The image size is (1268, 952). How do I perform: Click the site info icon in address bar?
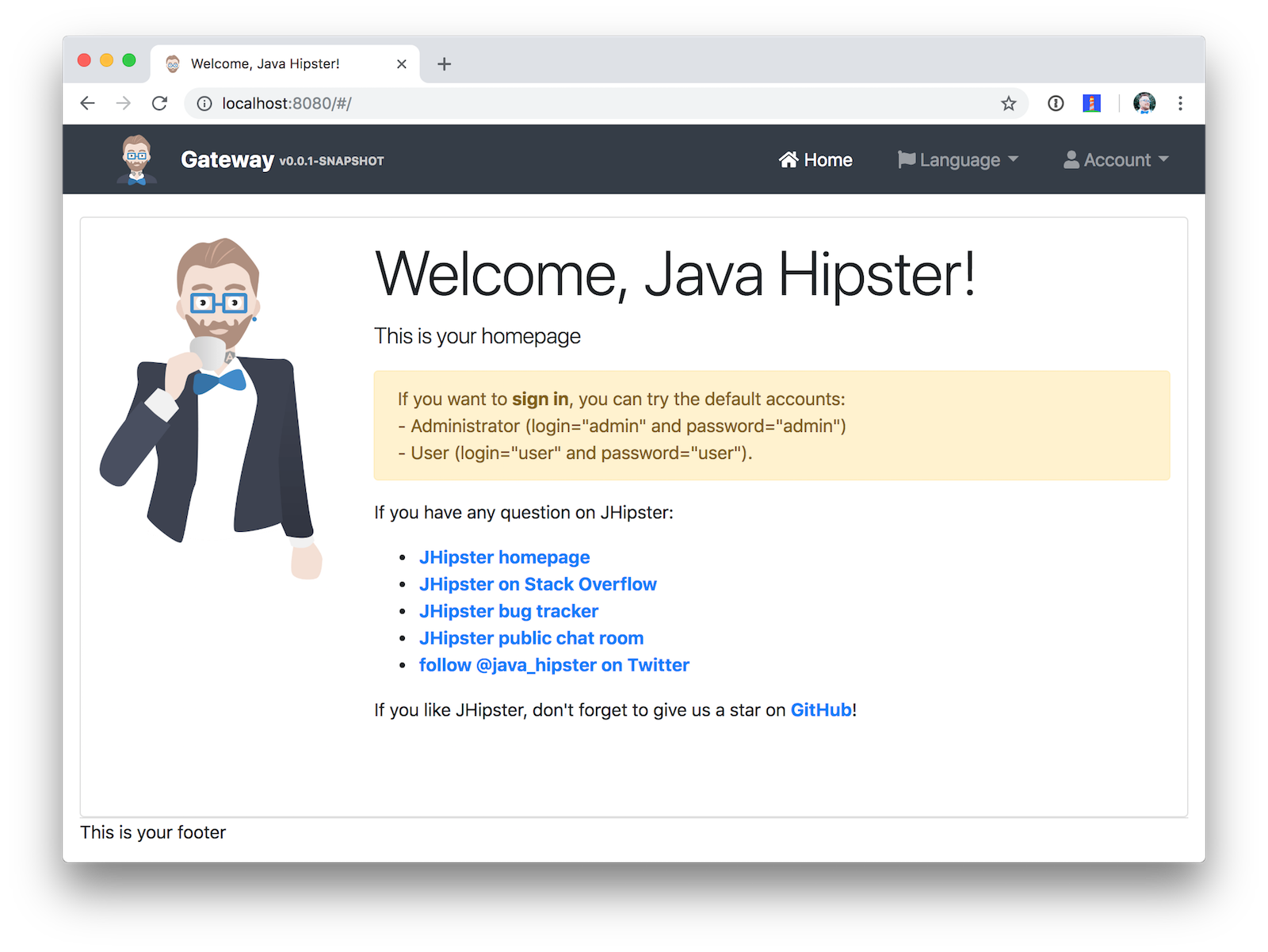[x=204, y=103]
